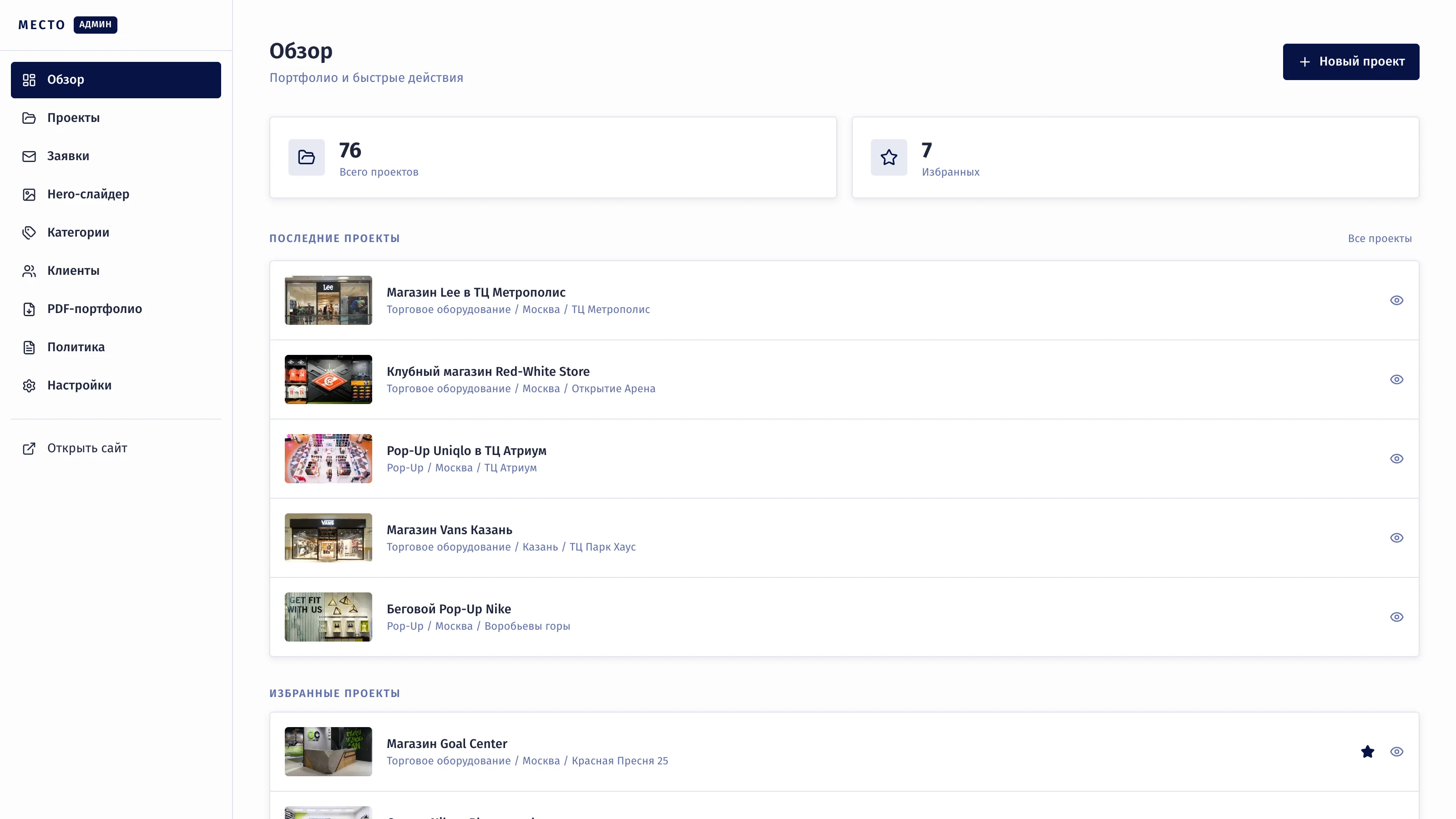Toggle visibility of Pop-Up Uniqlo в ТЦ Атриум

click(1397, 458)
